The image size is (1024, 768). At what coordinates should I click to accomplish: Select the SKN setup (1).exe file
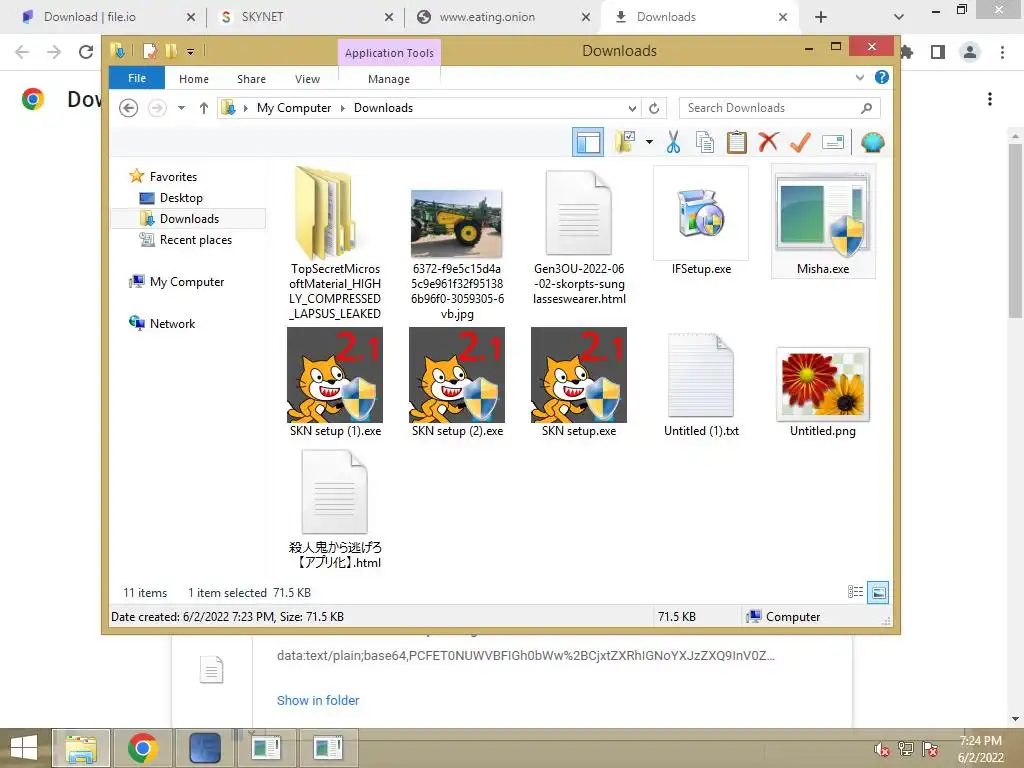(x=335, y=383)
